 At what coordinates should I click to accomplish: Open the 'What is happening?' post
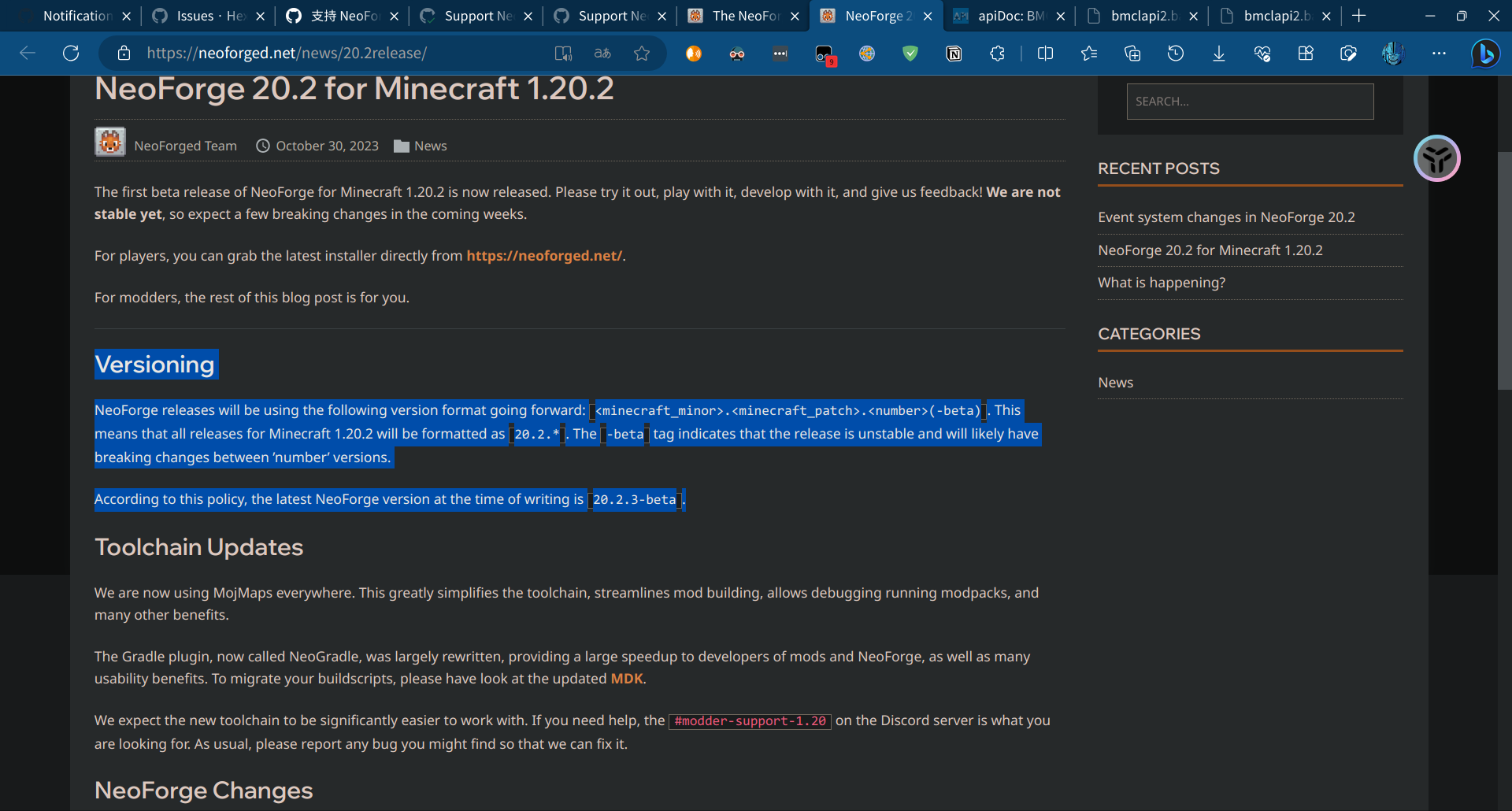coord(1162,283)
